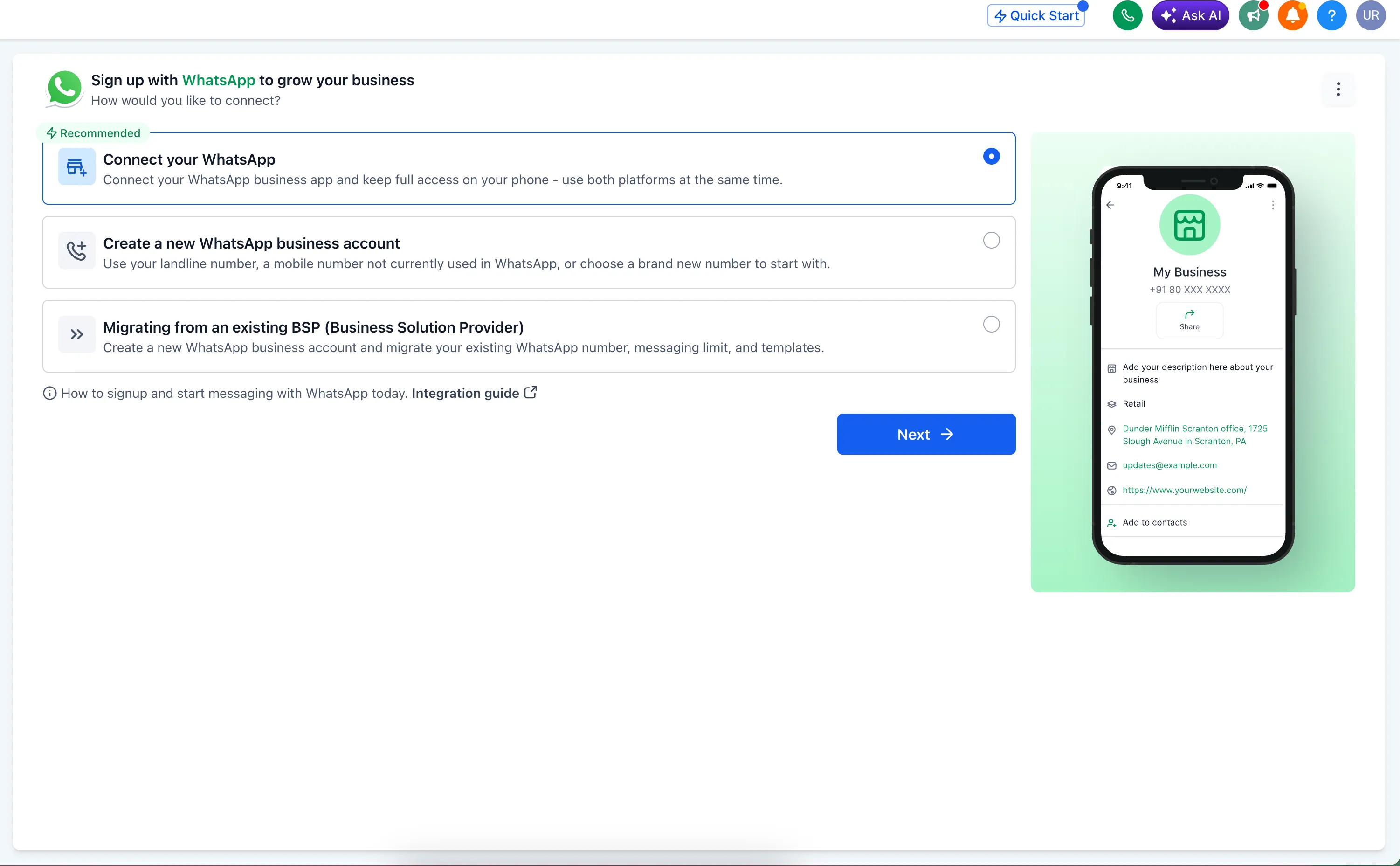Click the yourwebsite.com URL in preview
1400x866 pixels.
[x=1184, y=490]
